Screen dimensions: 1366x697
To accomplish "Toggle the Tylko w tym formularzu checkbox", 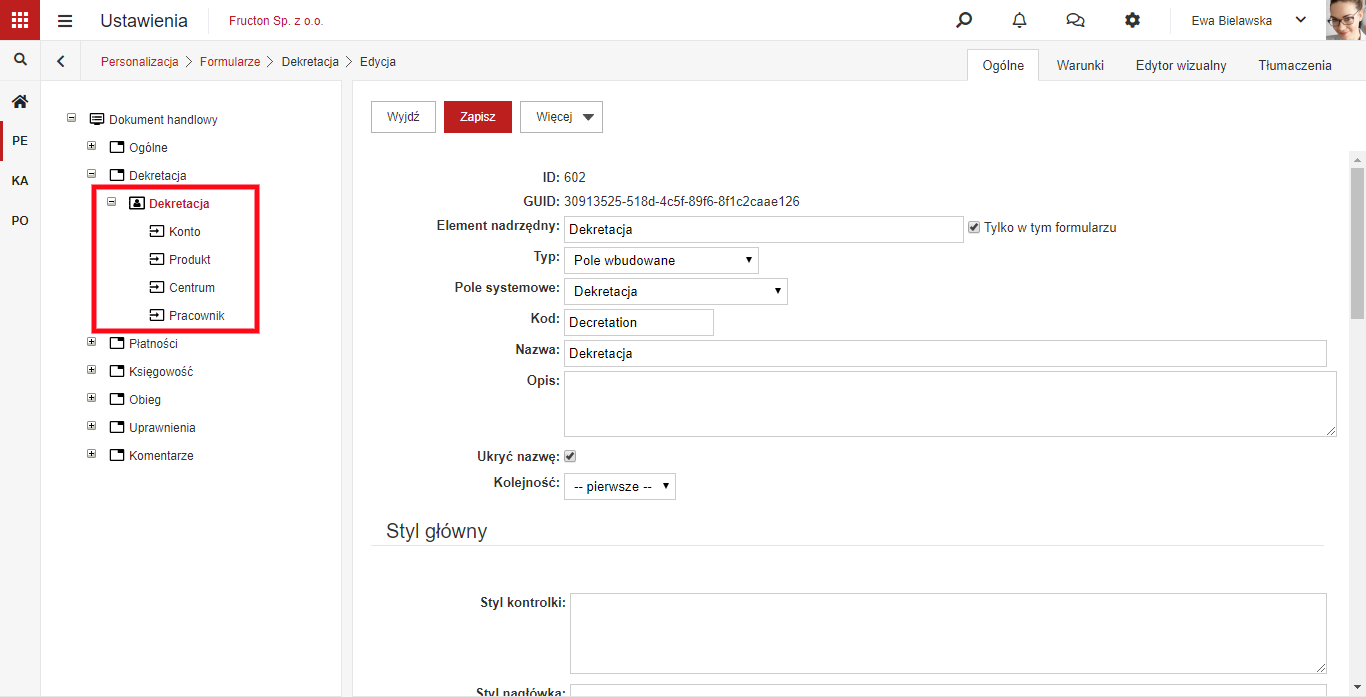I will coord(974,228).
